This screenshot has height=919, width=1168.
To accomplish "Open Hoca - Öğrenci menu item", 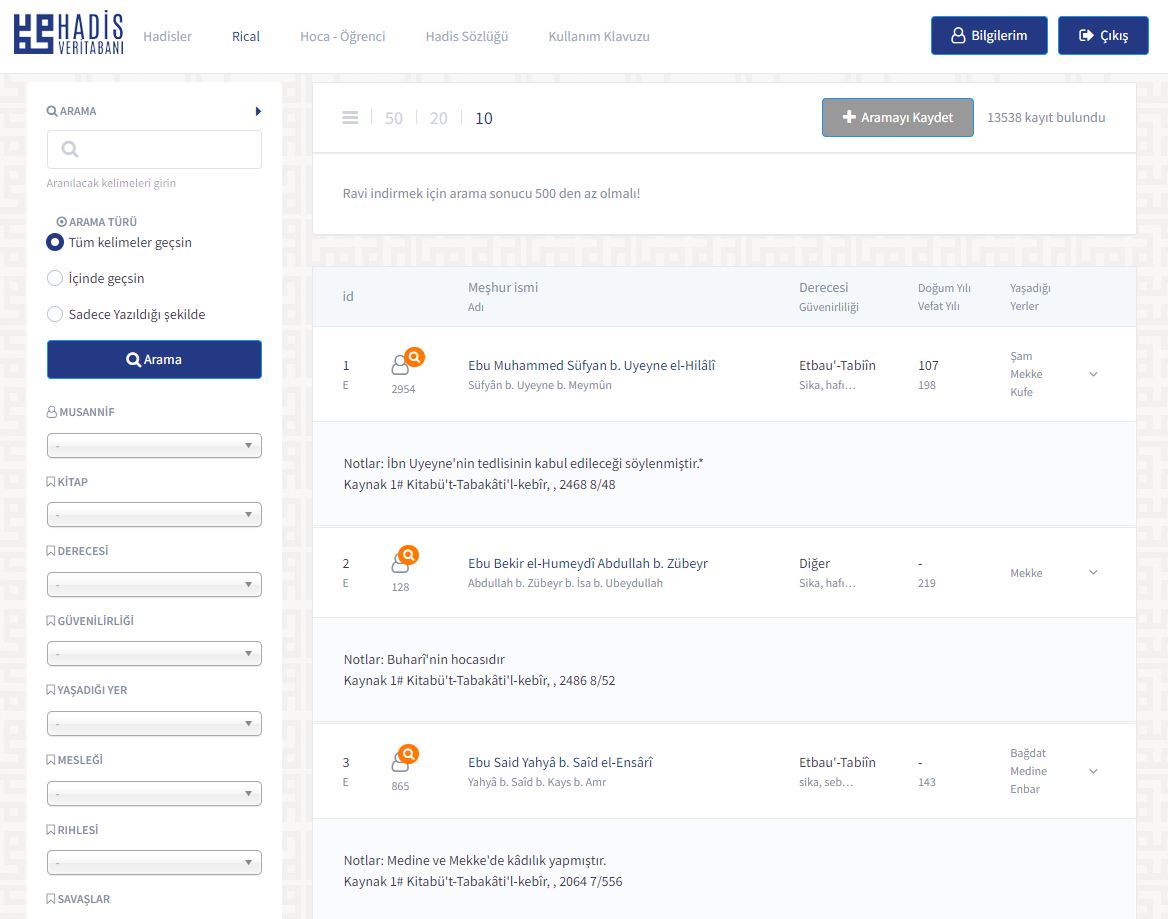I will pyautogui.click(x=342, y=36).
